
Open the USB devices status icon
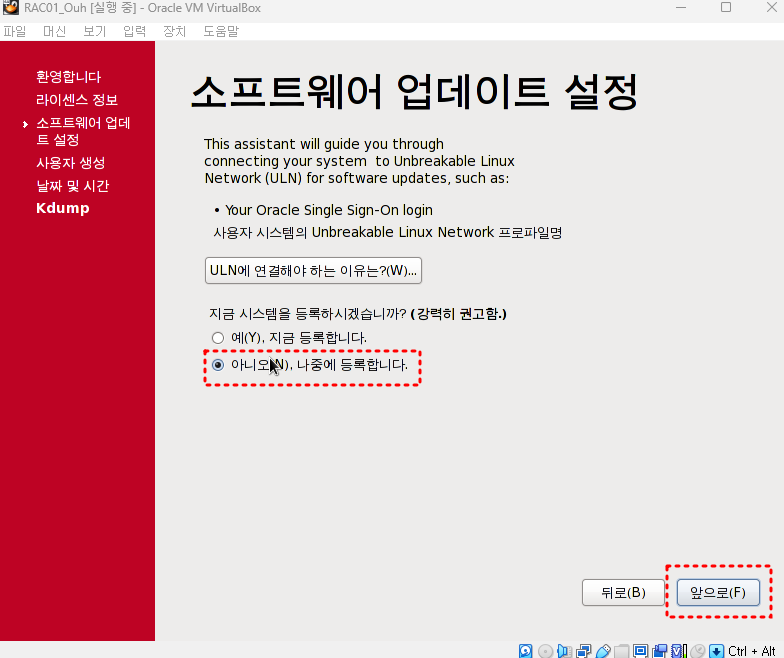tap(603, 650)
